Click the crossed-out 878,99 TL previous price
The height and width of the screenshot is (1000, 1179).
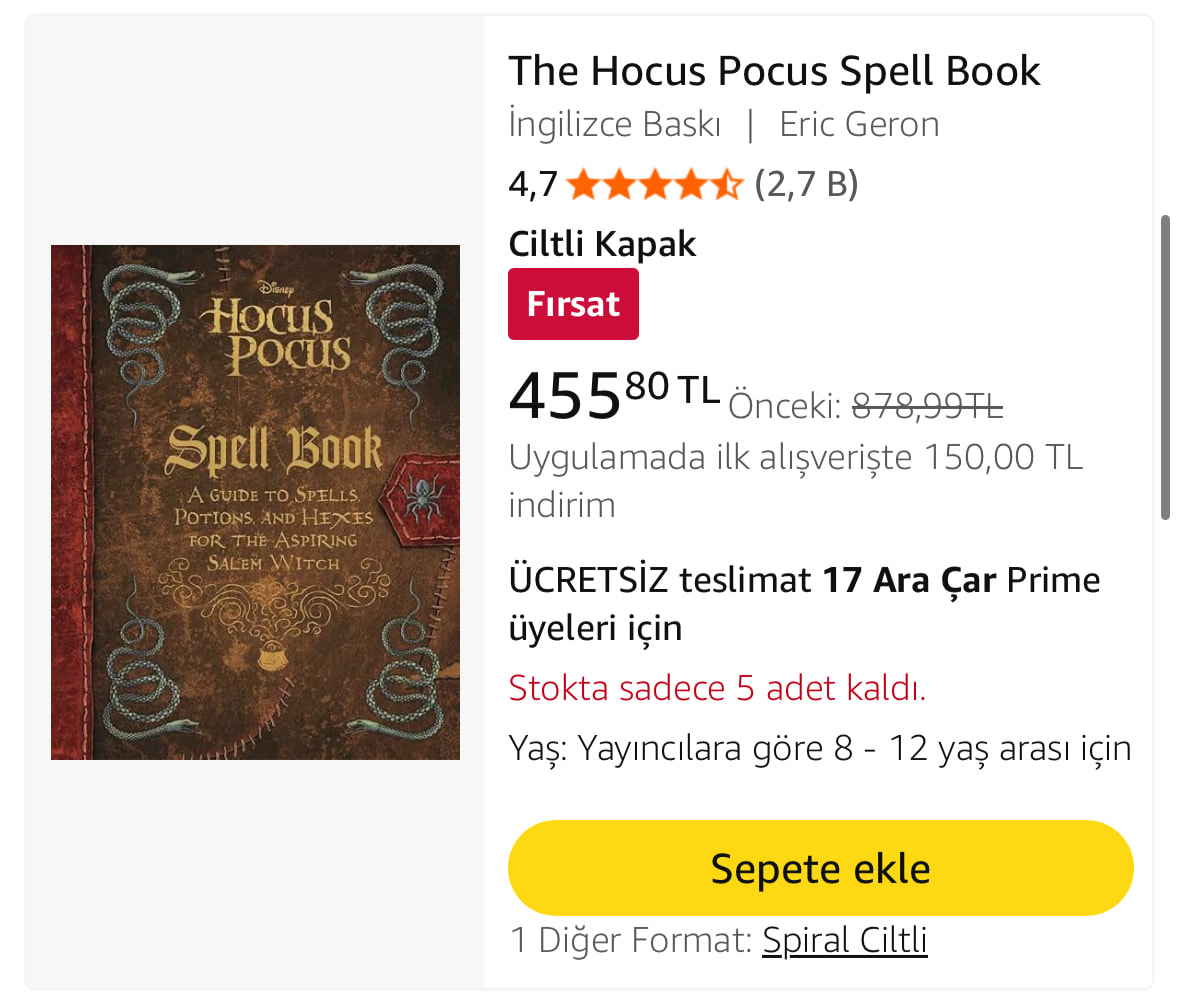[x=926, y=405]
